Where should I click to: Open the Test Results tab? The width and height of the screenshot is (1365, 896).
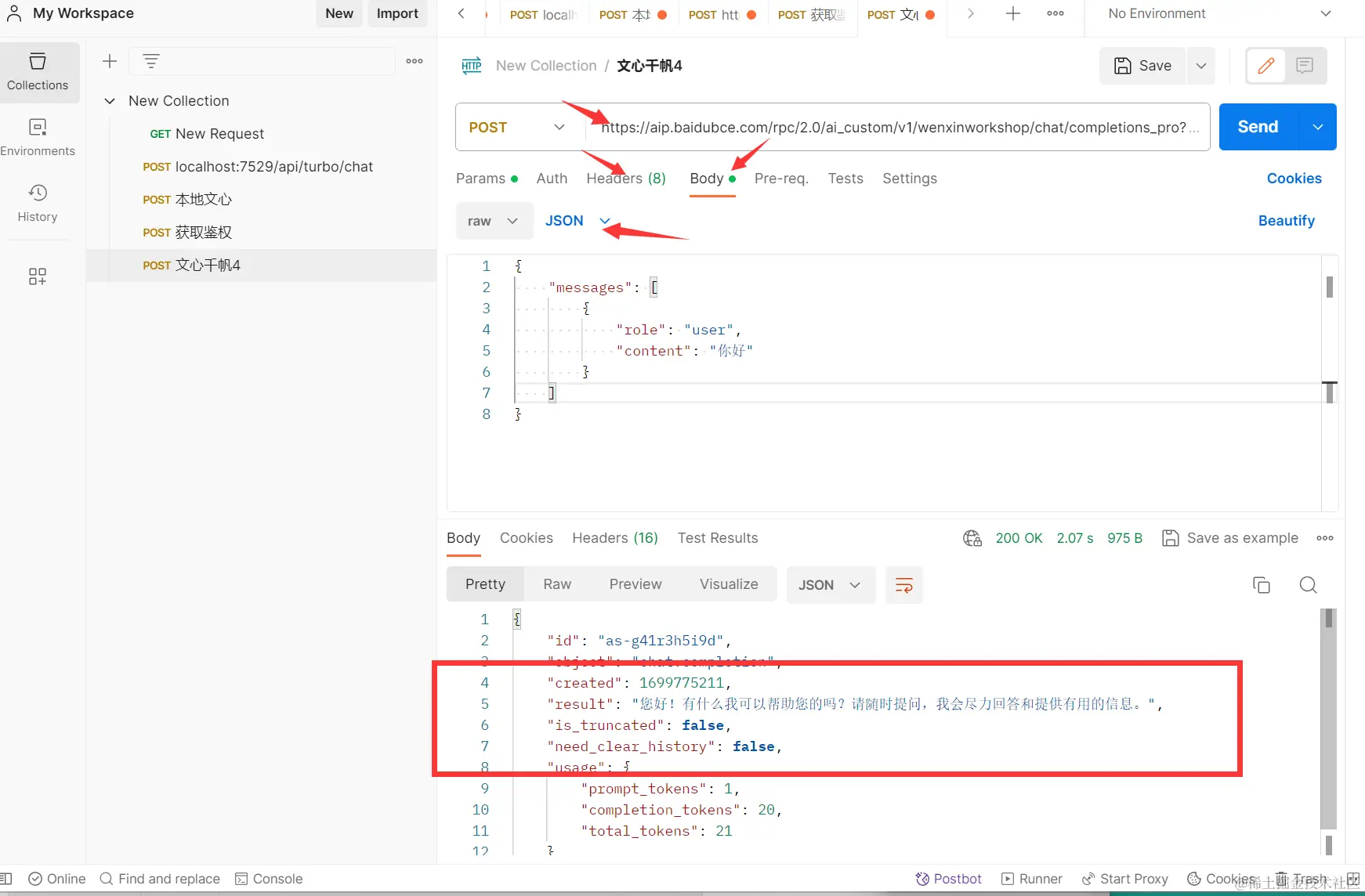pyautogui.click(x=718, y=538)
